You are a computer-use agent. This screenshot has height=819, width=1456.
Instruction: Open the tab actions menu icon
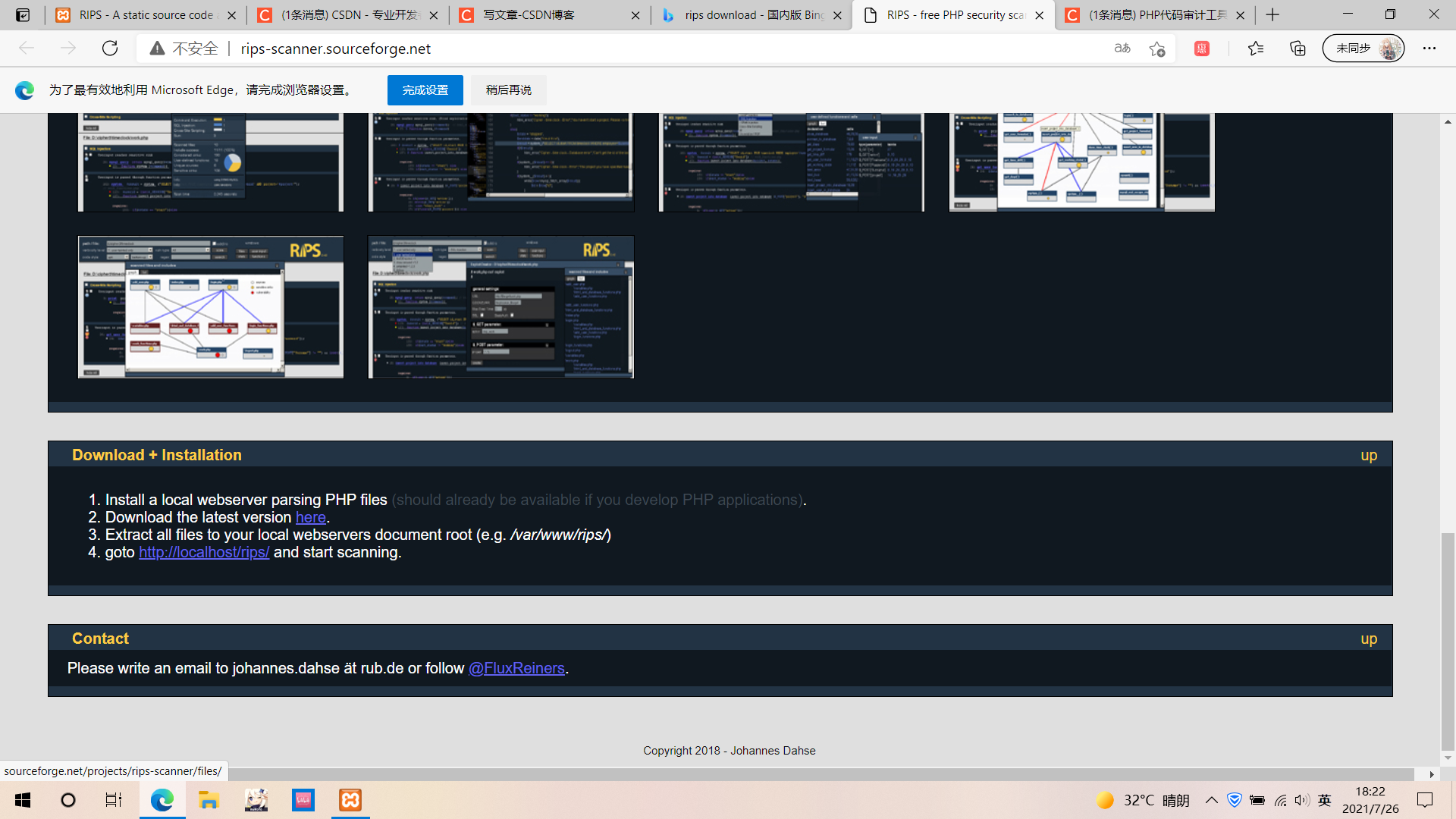[23, 14]
